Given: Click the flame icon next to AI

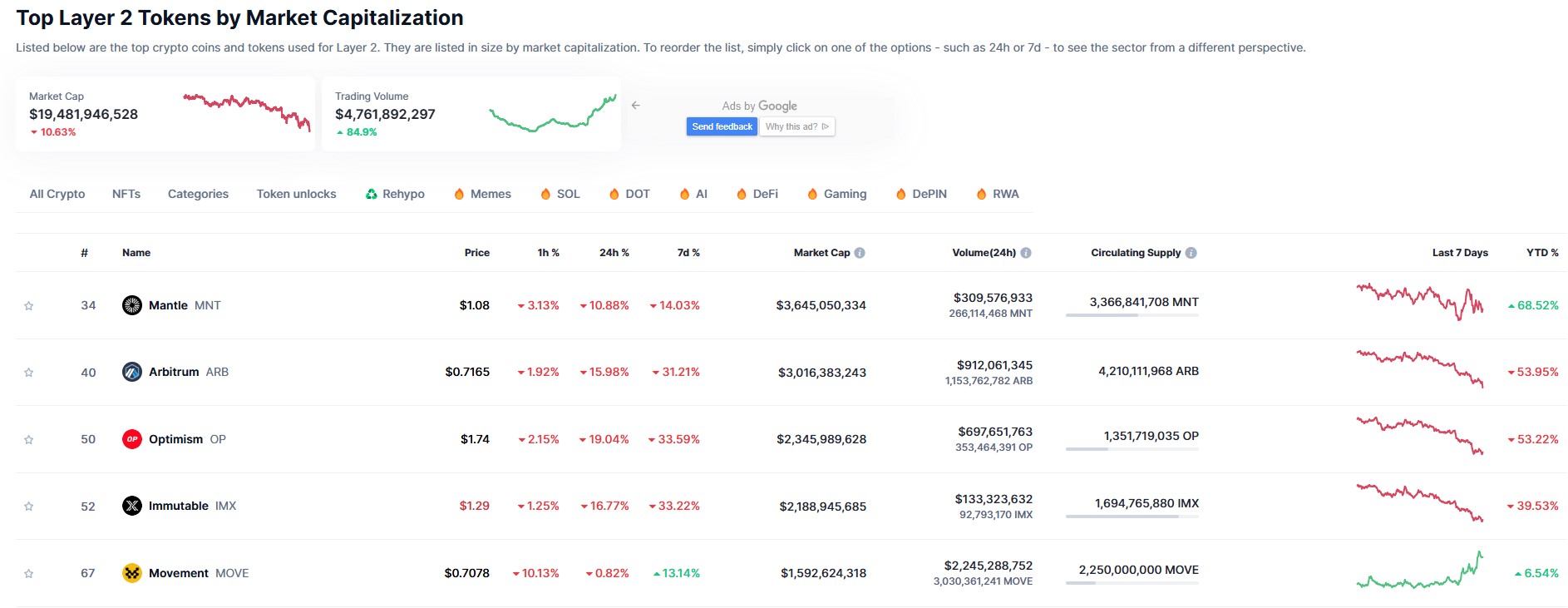Looking at the screenshot, I should [684, 194].
